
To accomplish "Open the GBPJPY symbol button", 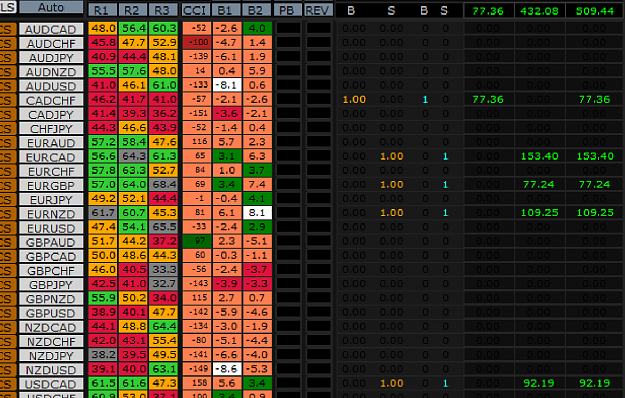I will coord(51,285).
